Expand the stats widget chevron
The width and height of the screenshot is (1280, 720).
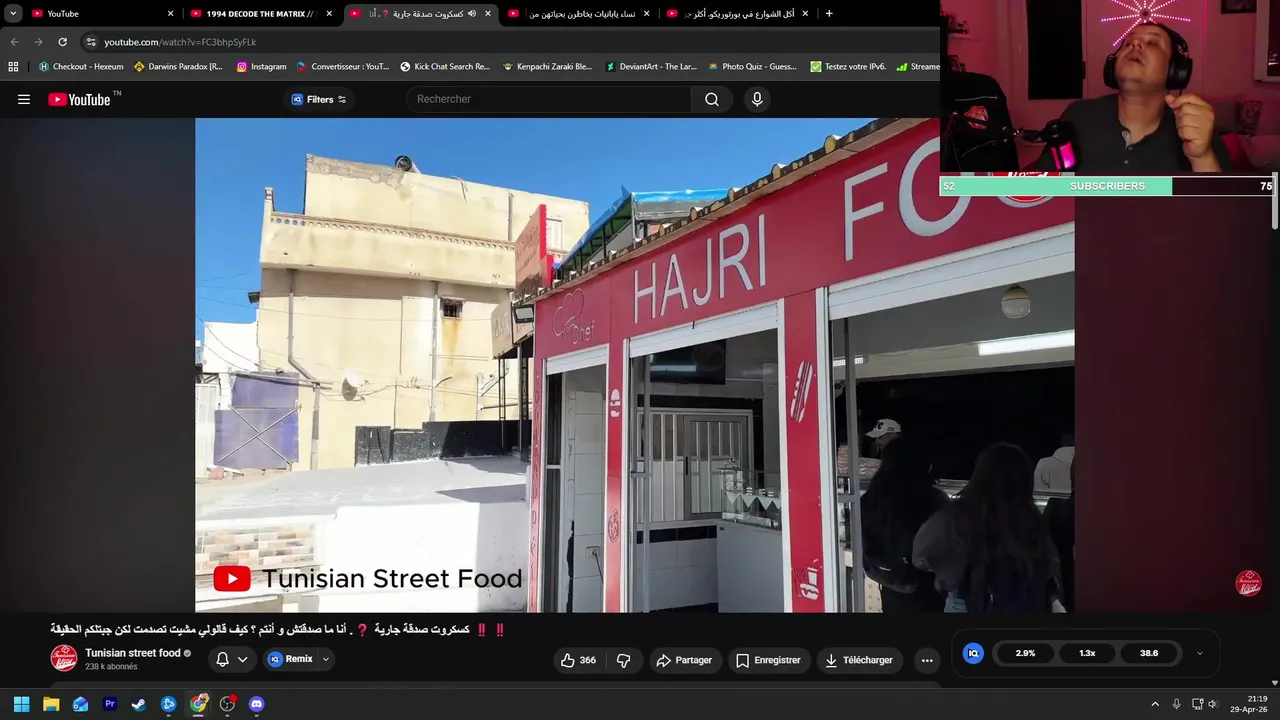1200,653
